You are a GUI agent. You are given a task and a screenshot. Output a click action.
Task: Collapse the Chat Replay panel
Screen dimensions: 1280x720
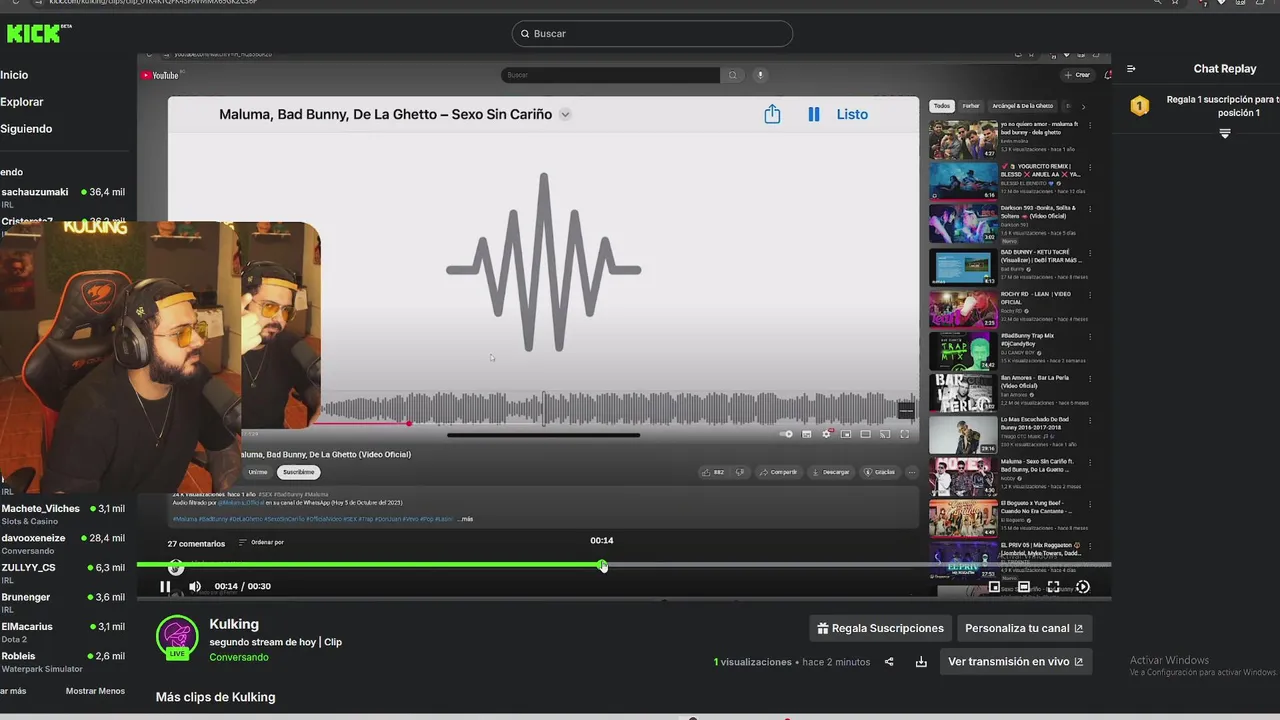pyautogui.click(x=1131, y=69)
